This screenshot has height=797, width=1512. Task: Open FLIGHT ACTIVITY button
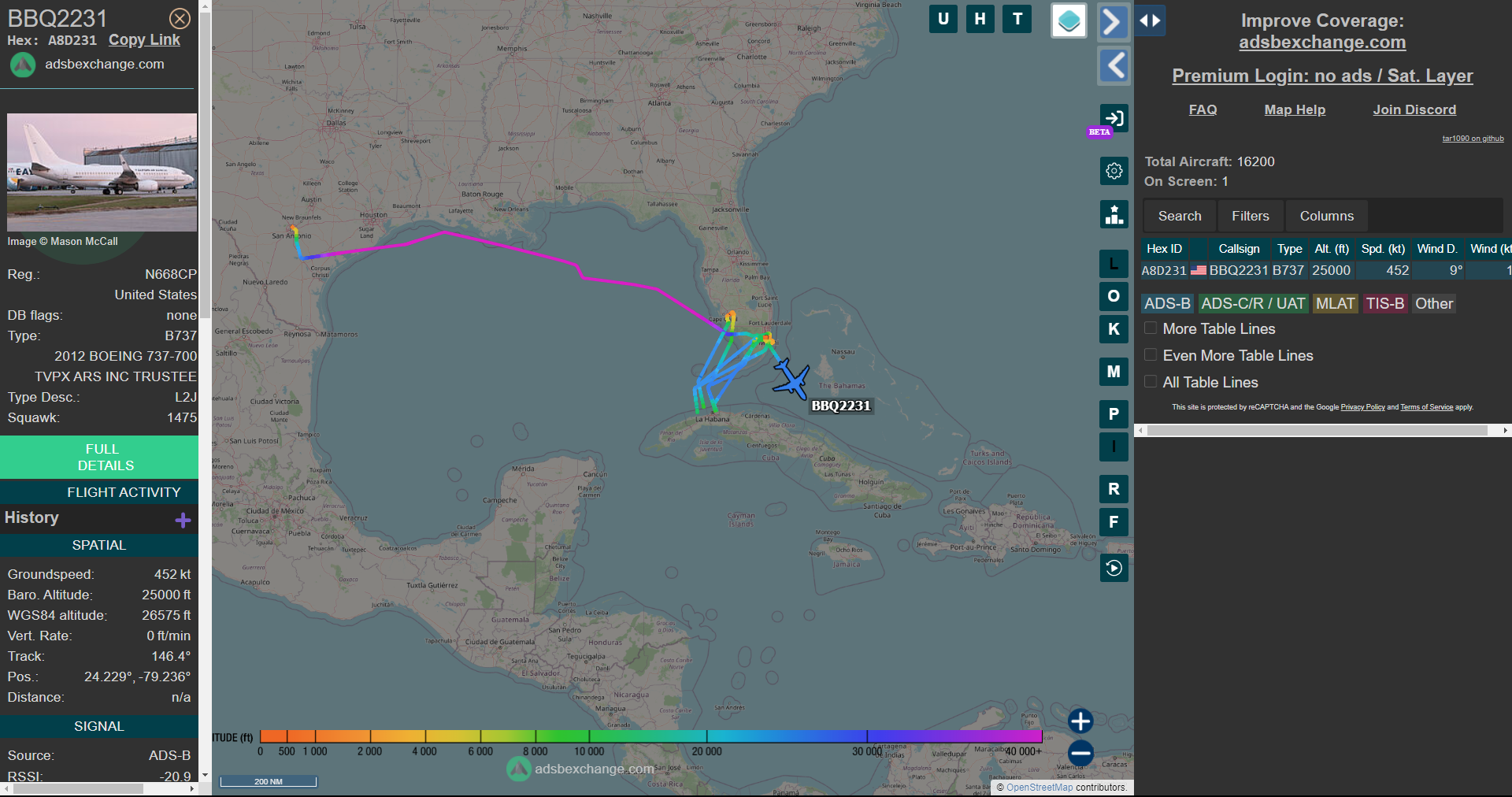pyautogui.click(x=99, y=492)
